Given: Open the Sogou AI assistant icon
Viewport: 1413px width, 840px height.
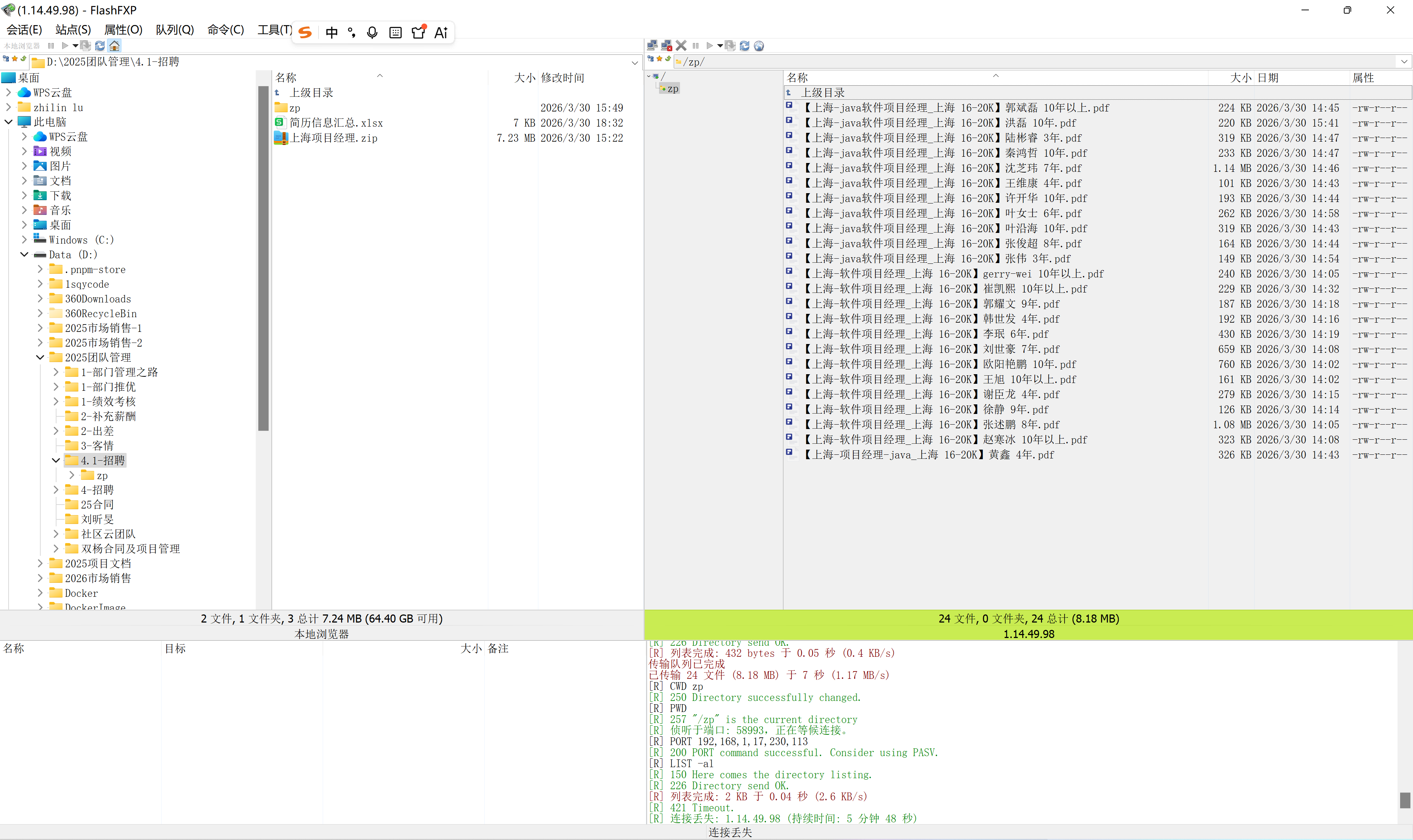Looking at the screenshot, I should click(441, 32).
